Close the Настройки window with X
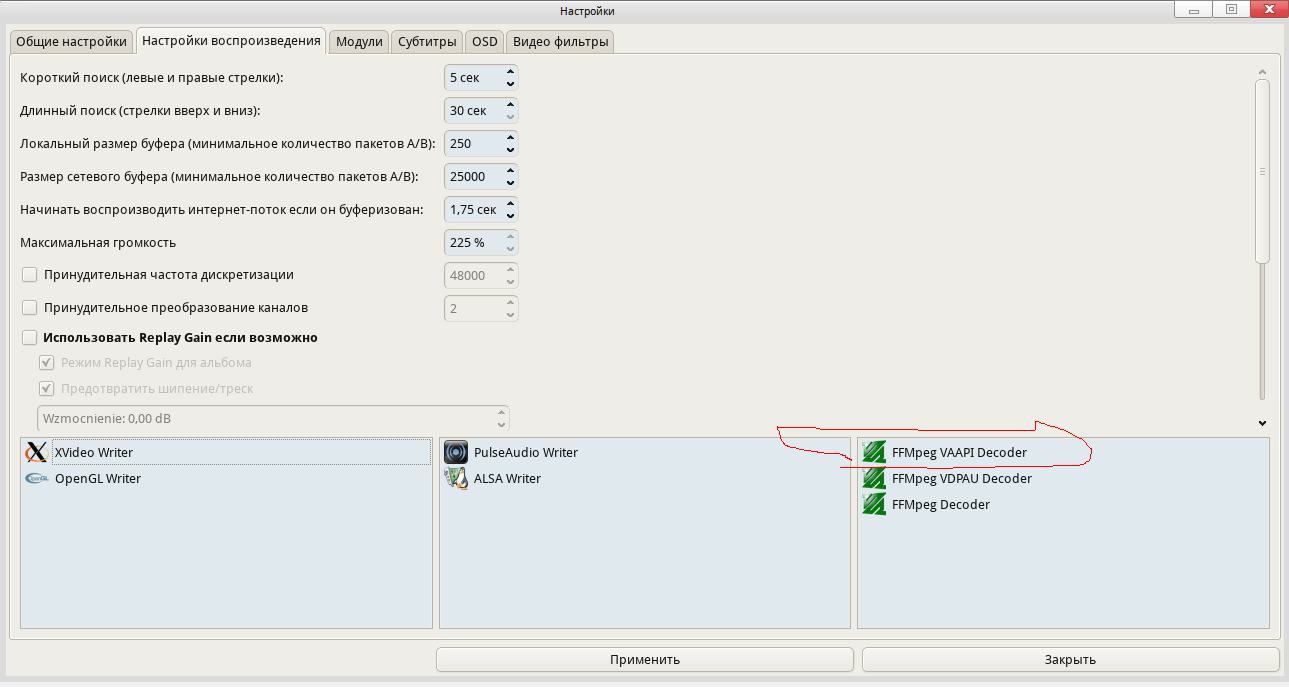The image size is (1289, 687). point(1267,10)
